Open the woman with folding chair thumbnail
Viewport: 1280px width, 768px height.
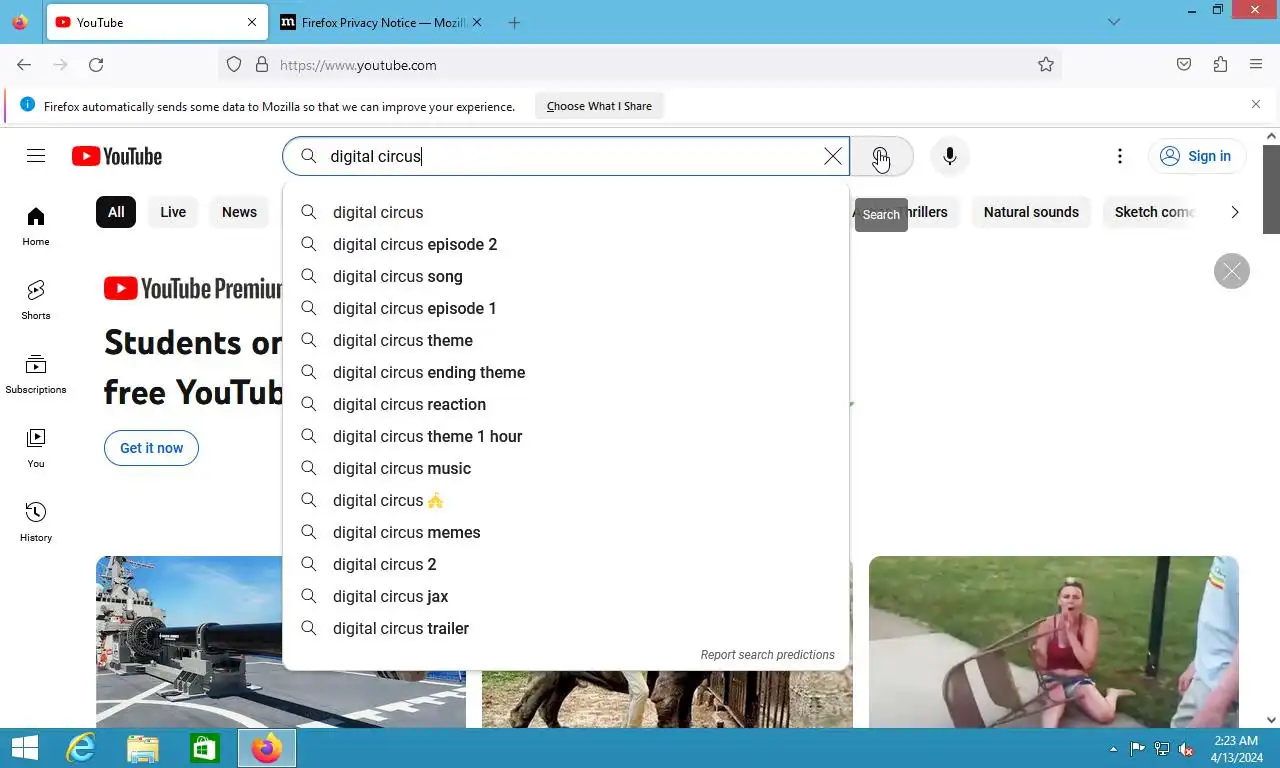[1053, 641]
